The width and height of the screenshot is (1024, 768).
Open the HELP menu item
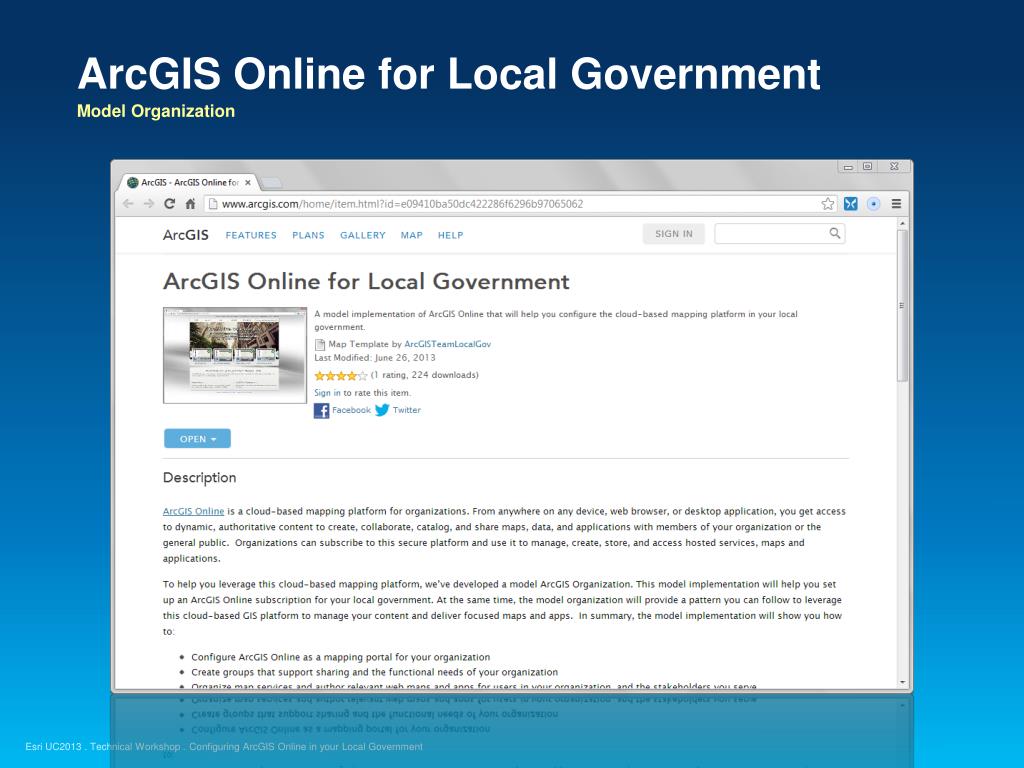451,235
